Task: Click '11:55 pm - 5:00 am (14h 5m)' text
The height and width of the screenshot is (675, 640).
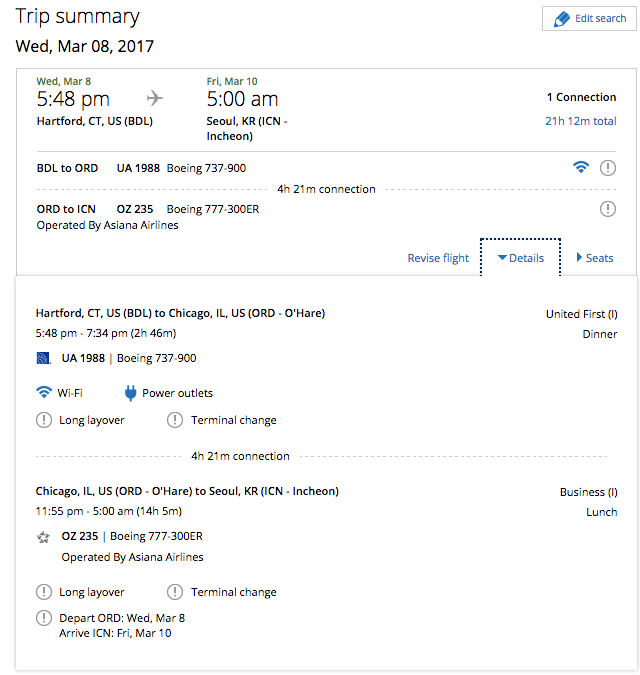Action: [x=108, y=511]
